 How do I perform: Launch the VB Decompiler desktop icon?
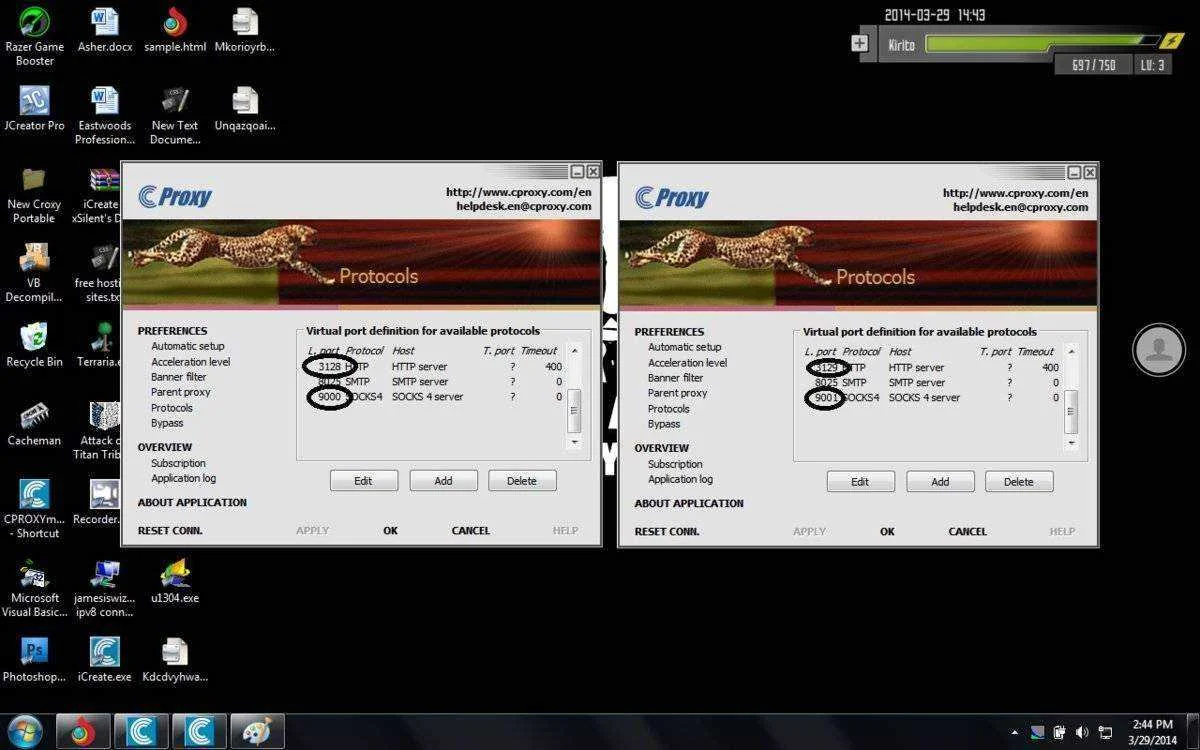click(34, 273)
